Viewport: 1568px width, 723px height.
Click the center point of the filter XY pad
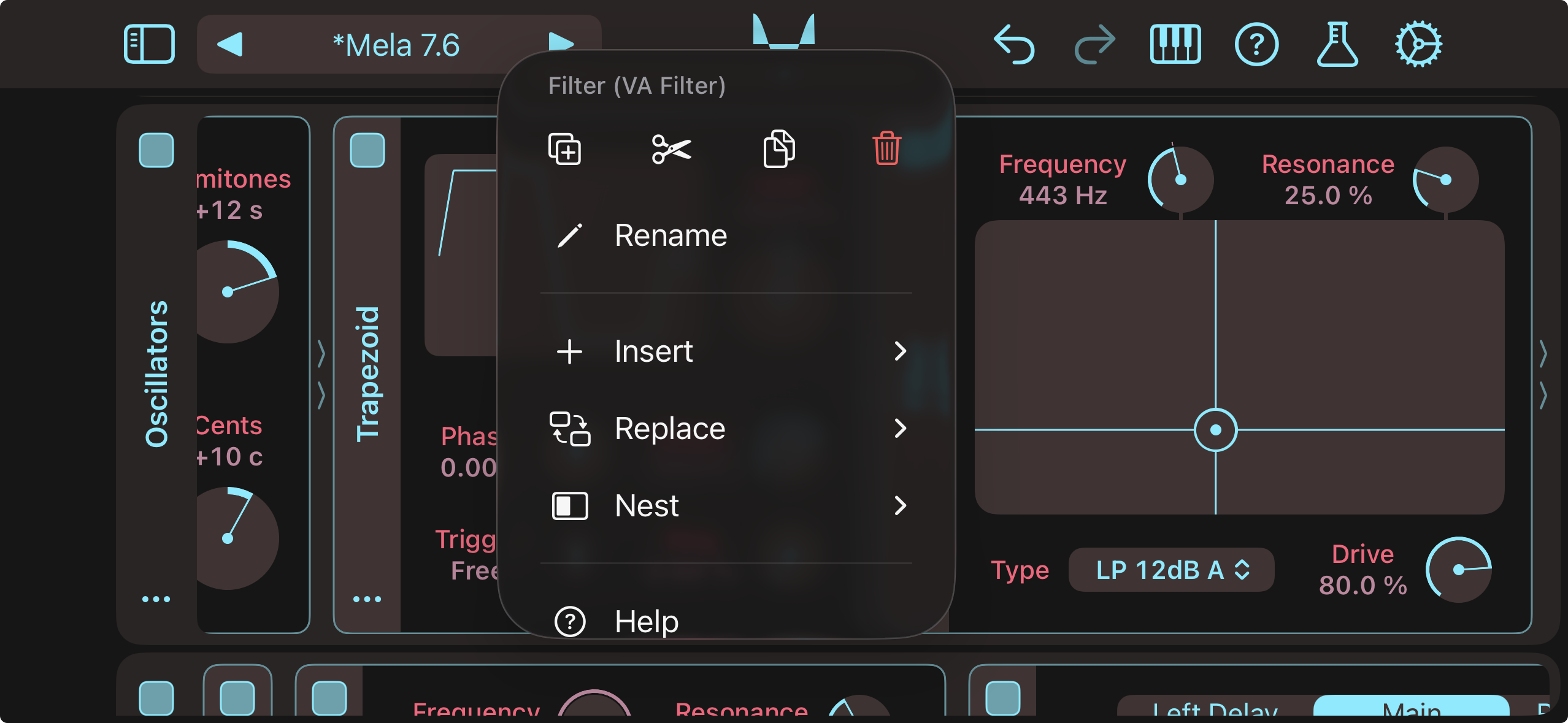tap(1216, 431)
